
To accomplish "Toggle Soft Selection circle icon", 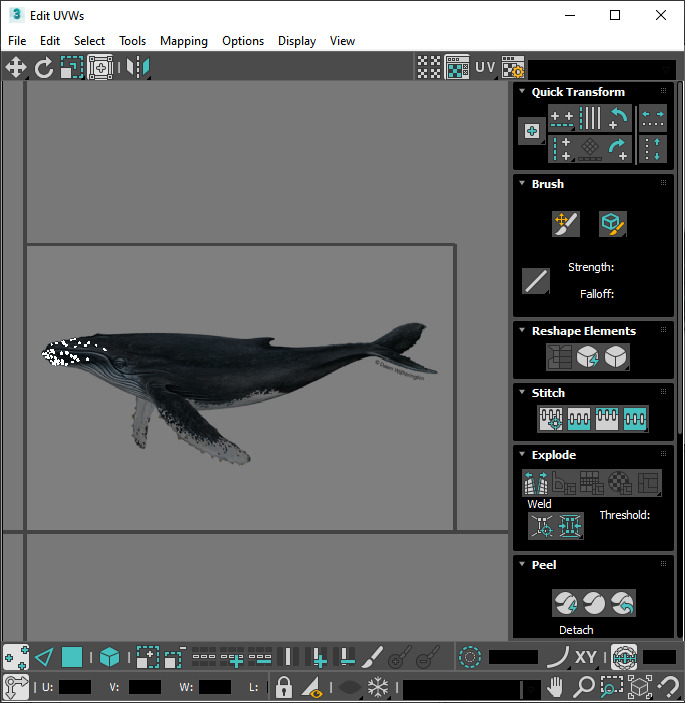I will 469,658.
